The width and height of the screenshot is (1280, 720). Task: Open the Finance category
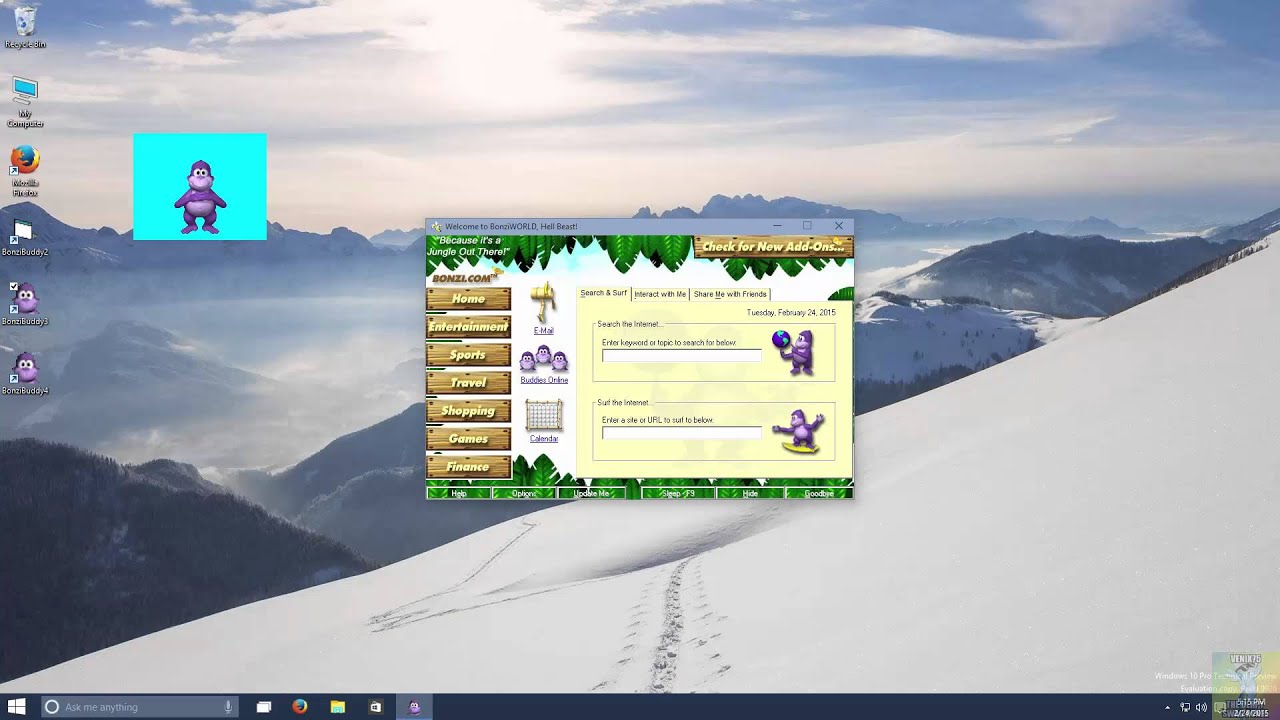[x=468, y=467]
